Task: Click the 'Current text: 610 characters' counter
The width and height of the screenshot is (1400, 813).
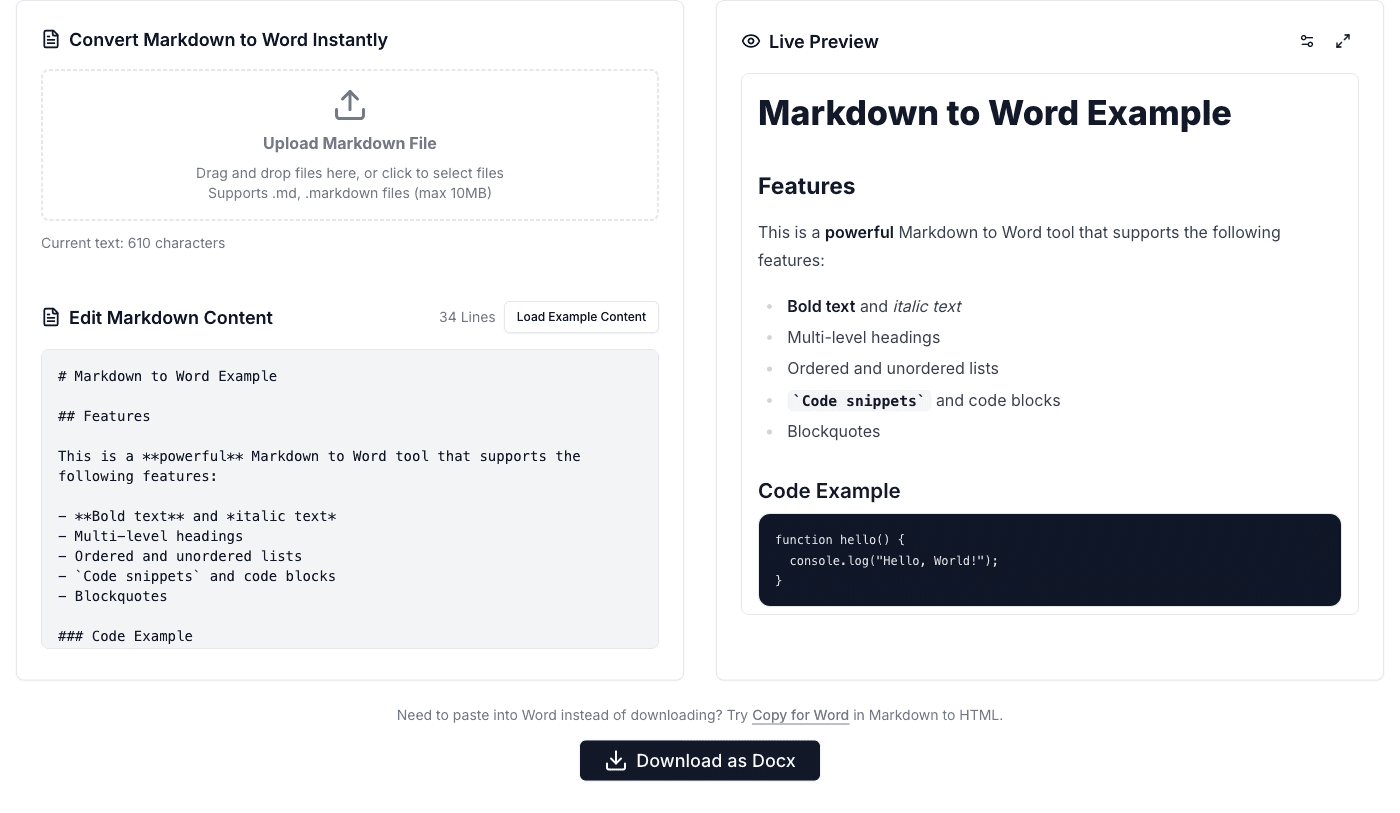Action: [133, 243]
